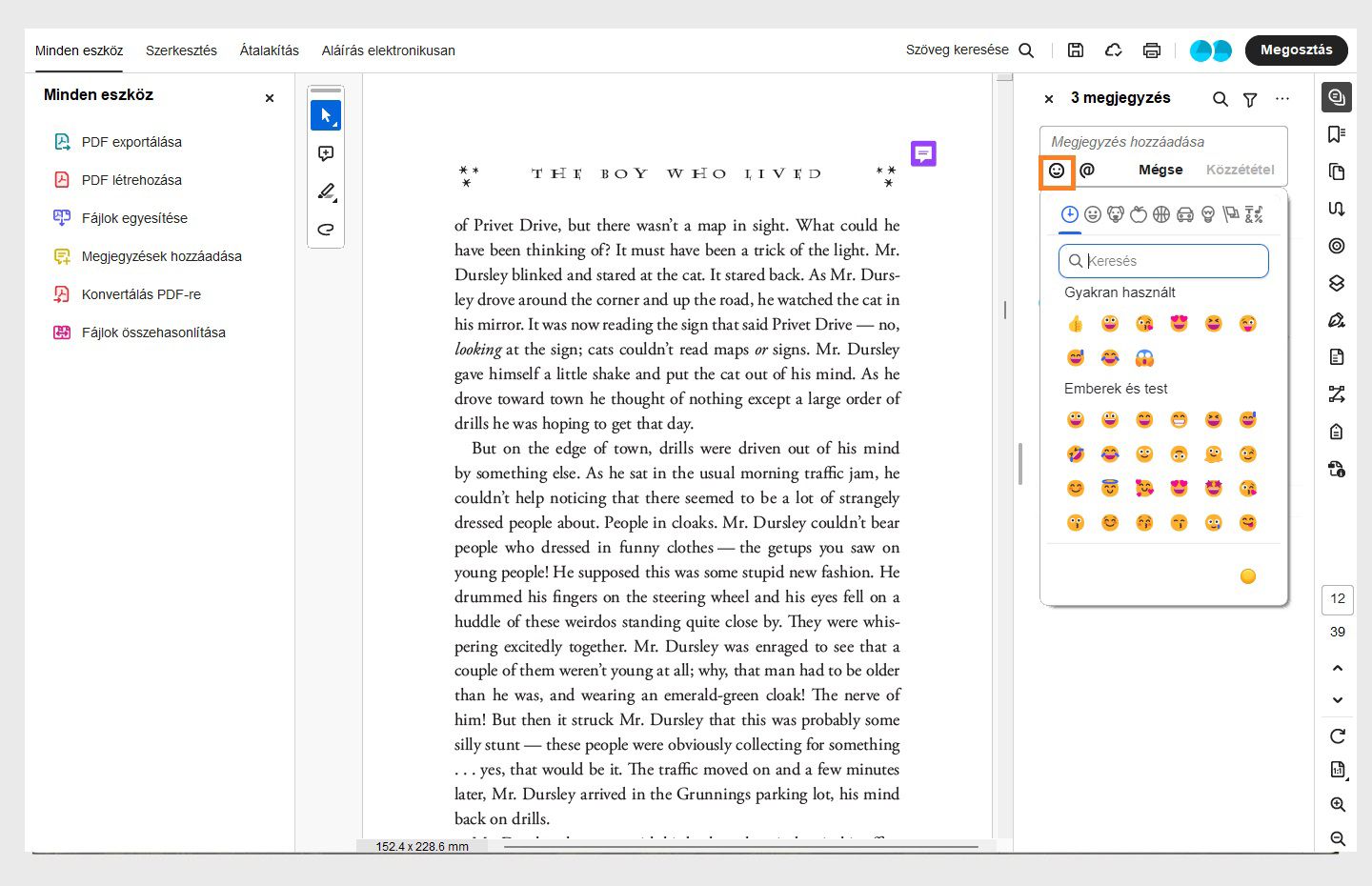Insert the halo angel face emoji

[1110, 489]
